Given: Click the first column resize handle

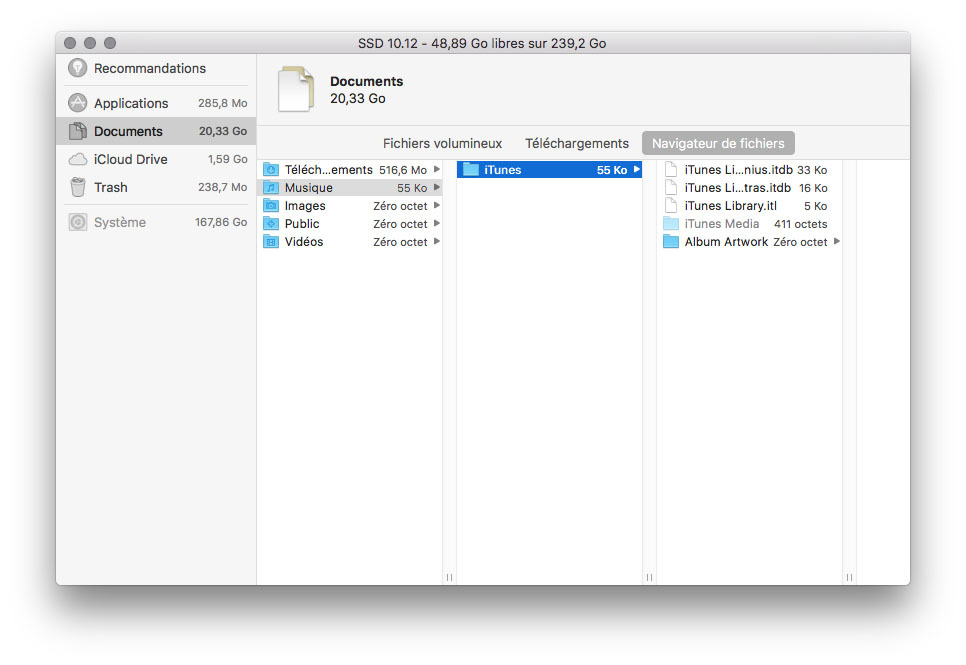Looking at the screenshot, I should point(449,577).
